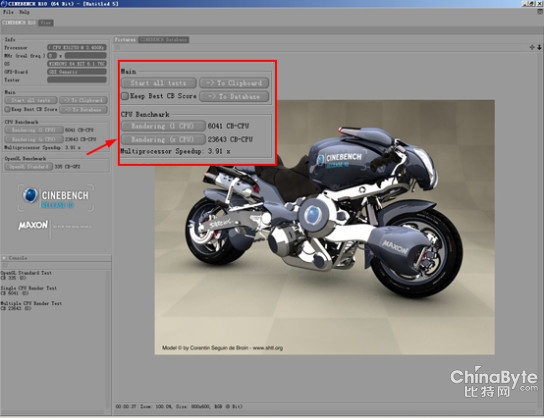
Task: Click the small MHz multiplier field
Action: 52,56
